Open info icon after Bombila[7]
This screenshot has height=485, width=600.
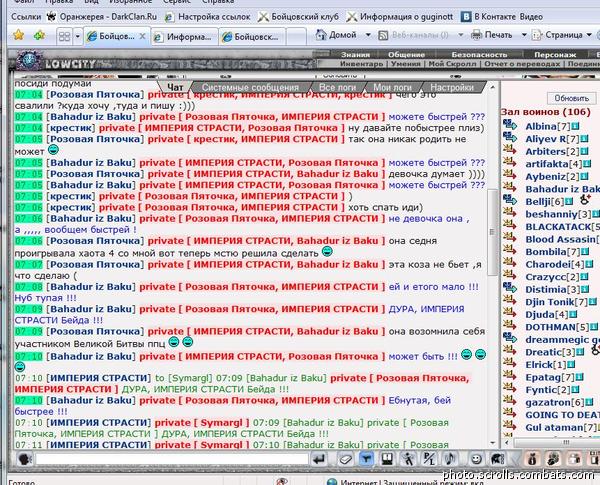[x=585, y=251]
